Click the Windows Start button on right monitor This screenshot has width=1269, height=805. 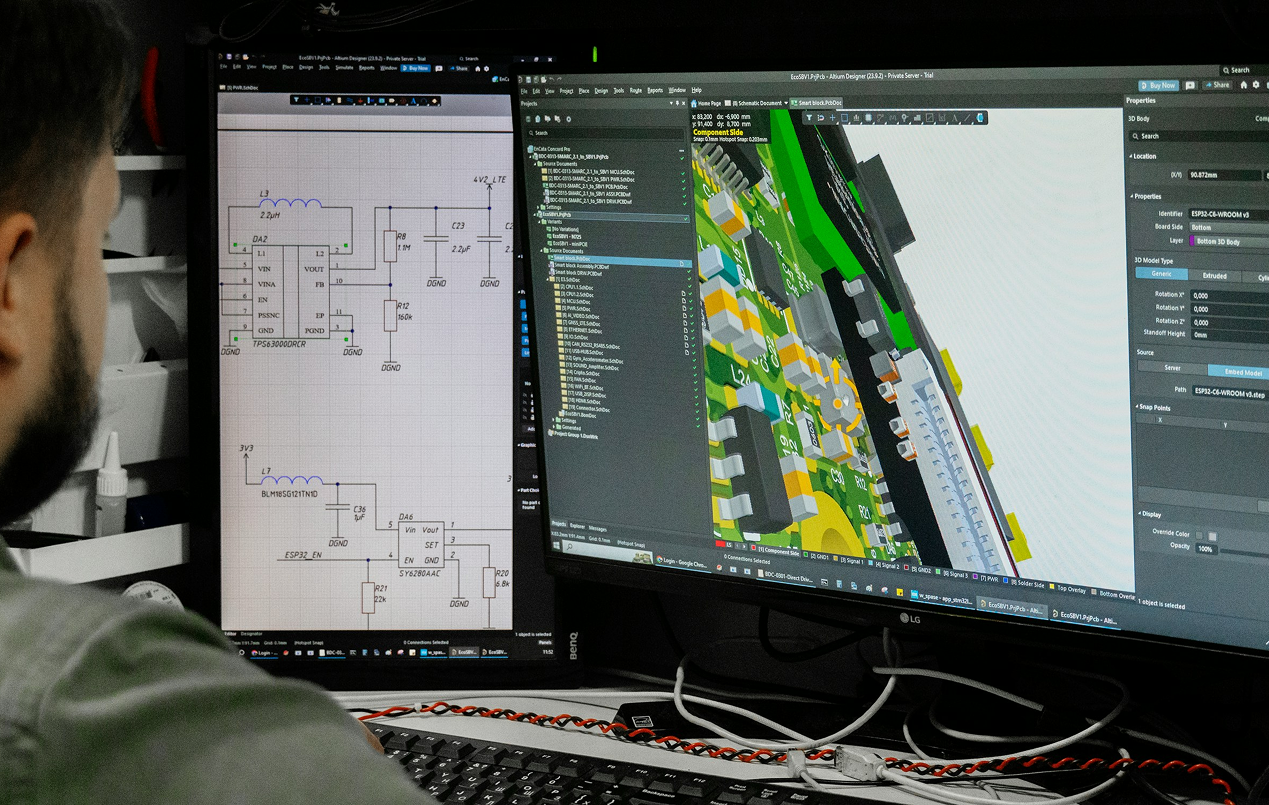pyautogui.click(x=556, y=546)
